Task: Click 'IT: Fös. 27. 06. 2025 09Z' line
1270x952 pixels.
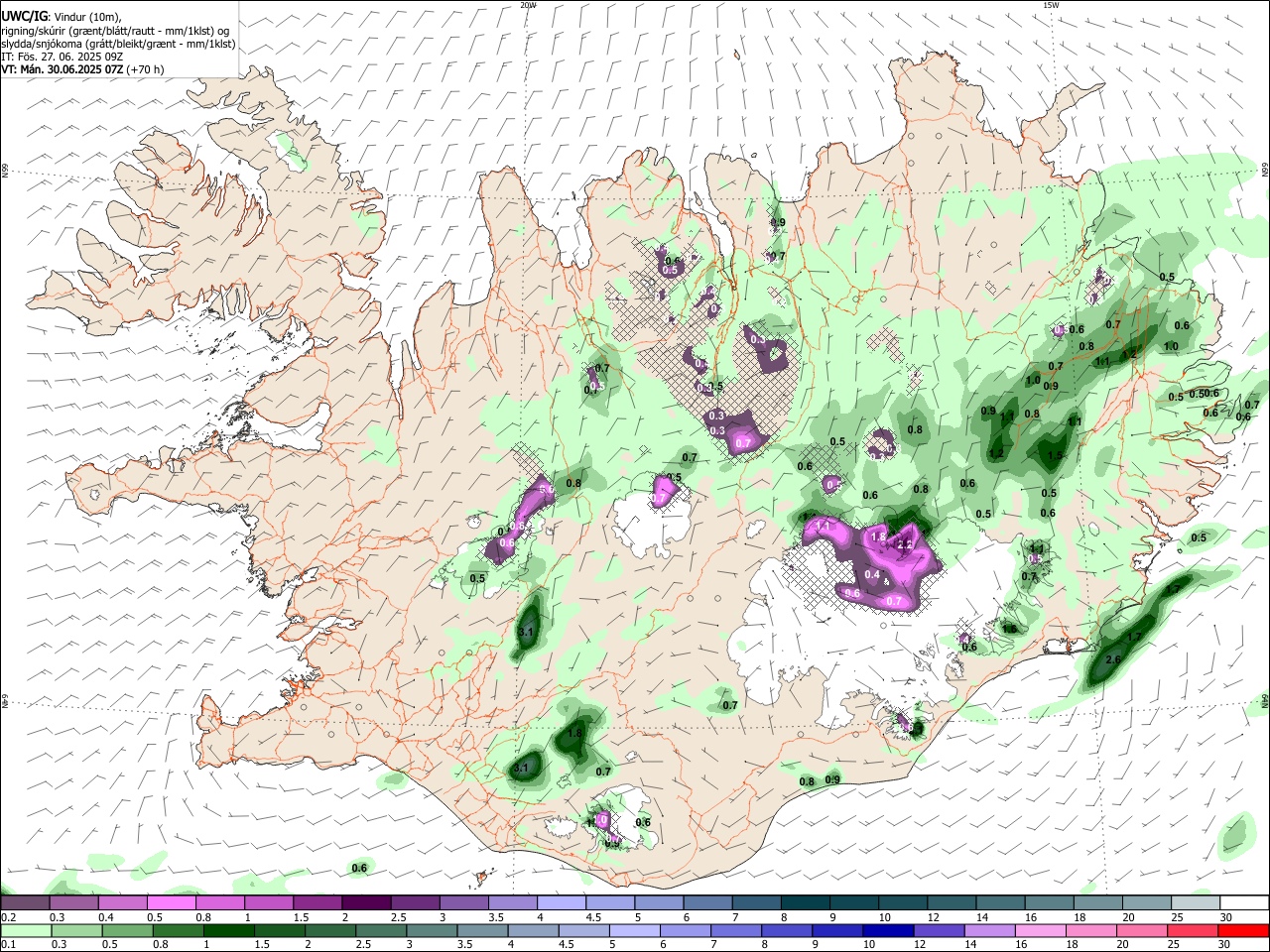Action: (x=62, y=57)
